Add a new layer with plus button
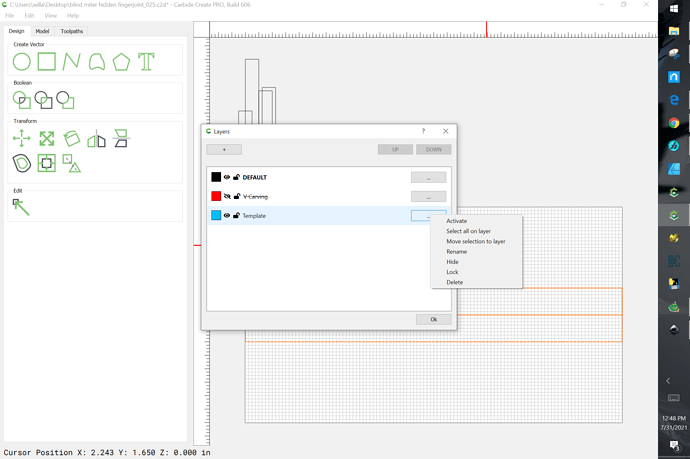 tap(224, 150)
